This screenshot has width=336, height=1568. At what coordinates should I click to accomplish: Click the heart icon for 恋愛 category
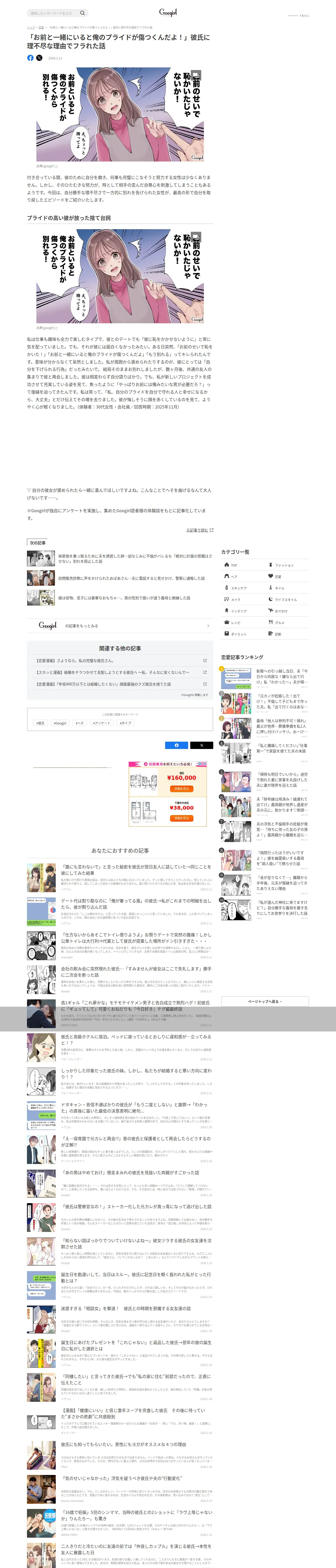pos(271,577)
